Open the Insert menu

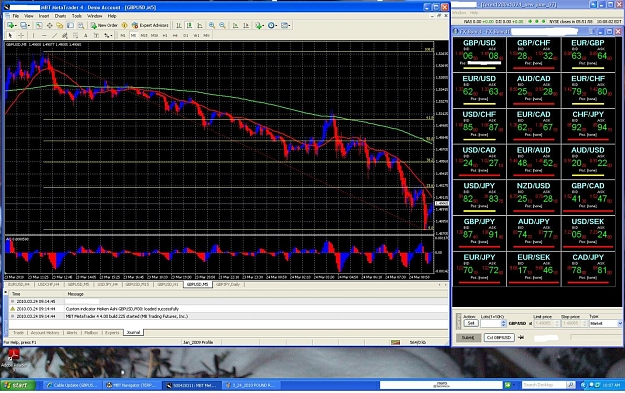tap(44, 16)
